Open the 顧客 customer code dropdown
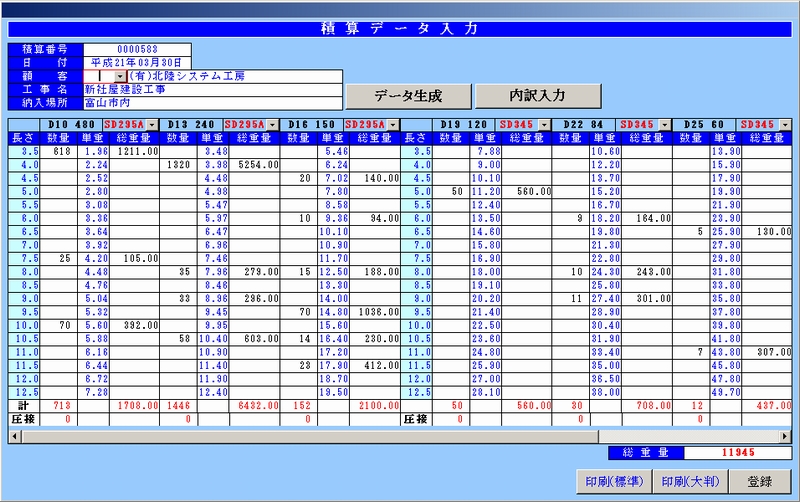The height and width of the screenshot is (502, 800). click(x=120, y=76)
